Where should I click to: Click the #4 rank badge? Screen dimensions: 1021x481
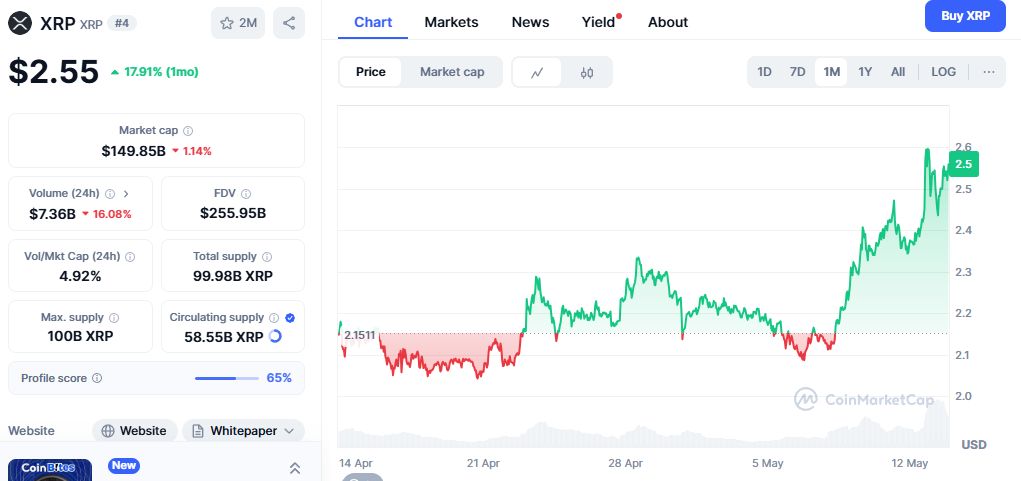(x=122, y=23)
